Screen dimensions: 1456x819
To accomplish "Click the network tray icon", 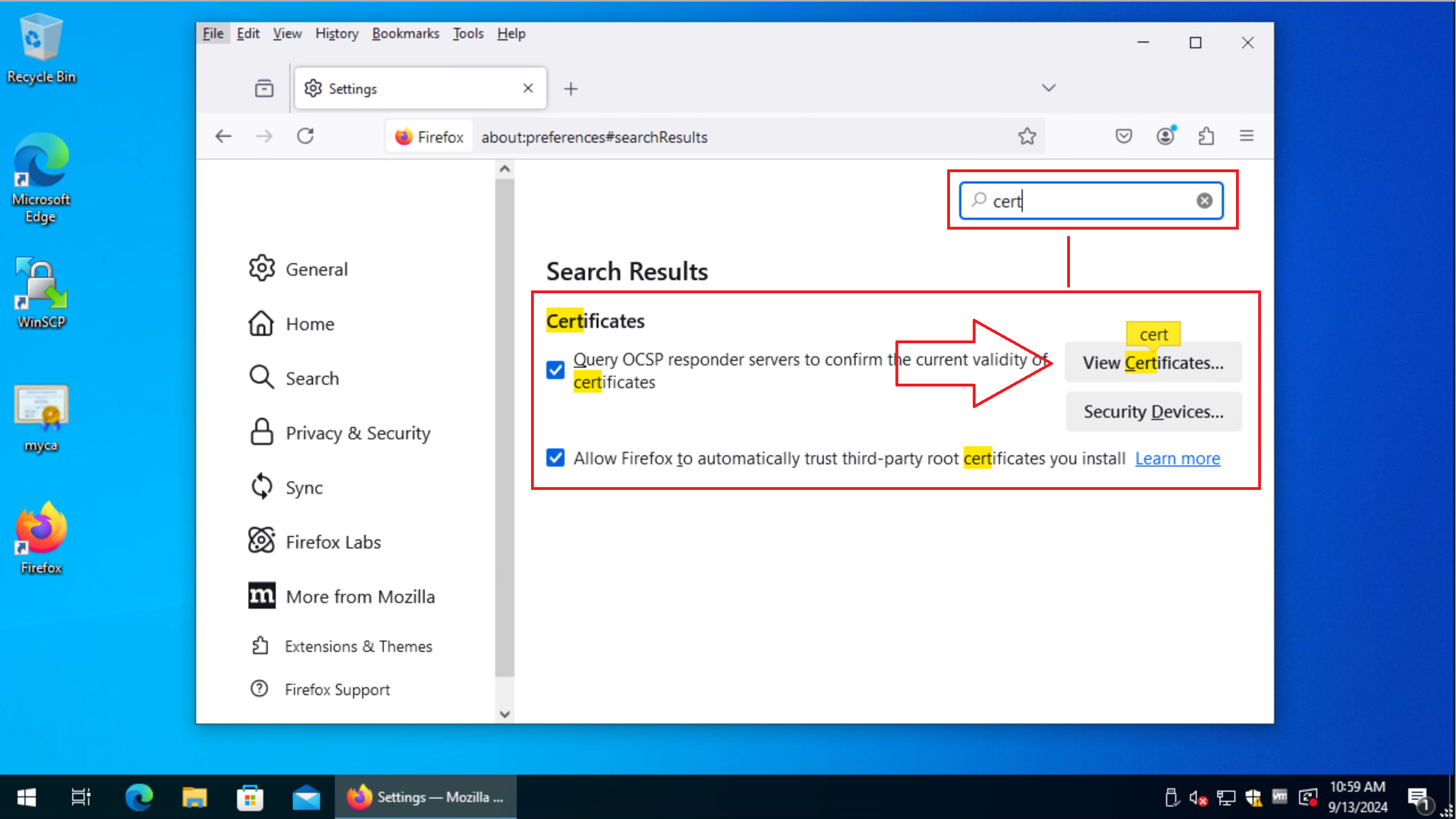I will click(x=1226, y=798).
